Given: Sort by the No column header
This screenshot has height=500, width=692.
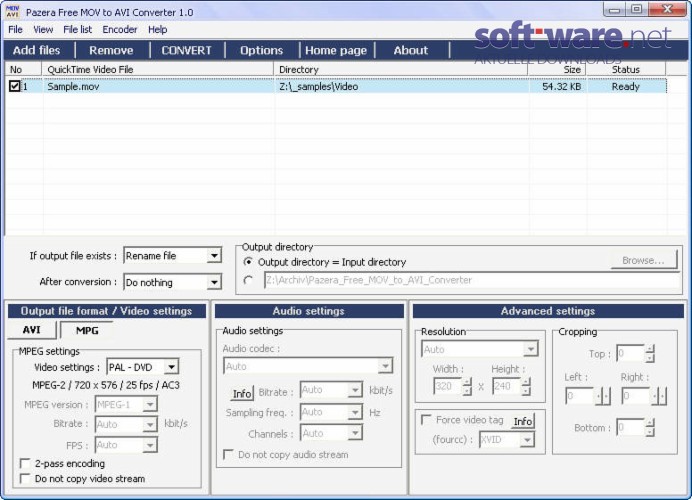Looking at the screenshot, I should pos(23,69).
